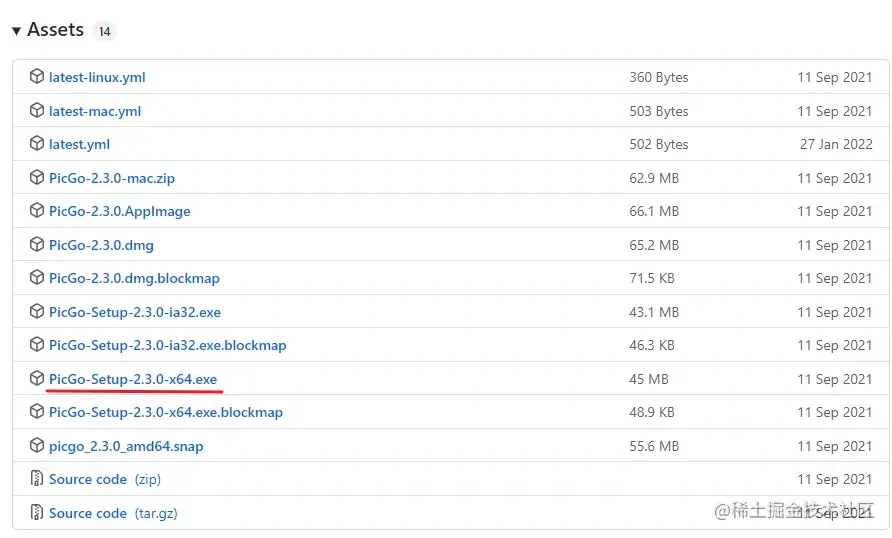Click the date in the Source code (zip) row
Screen dimensions: 892x538
(835, 479)
